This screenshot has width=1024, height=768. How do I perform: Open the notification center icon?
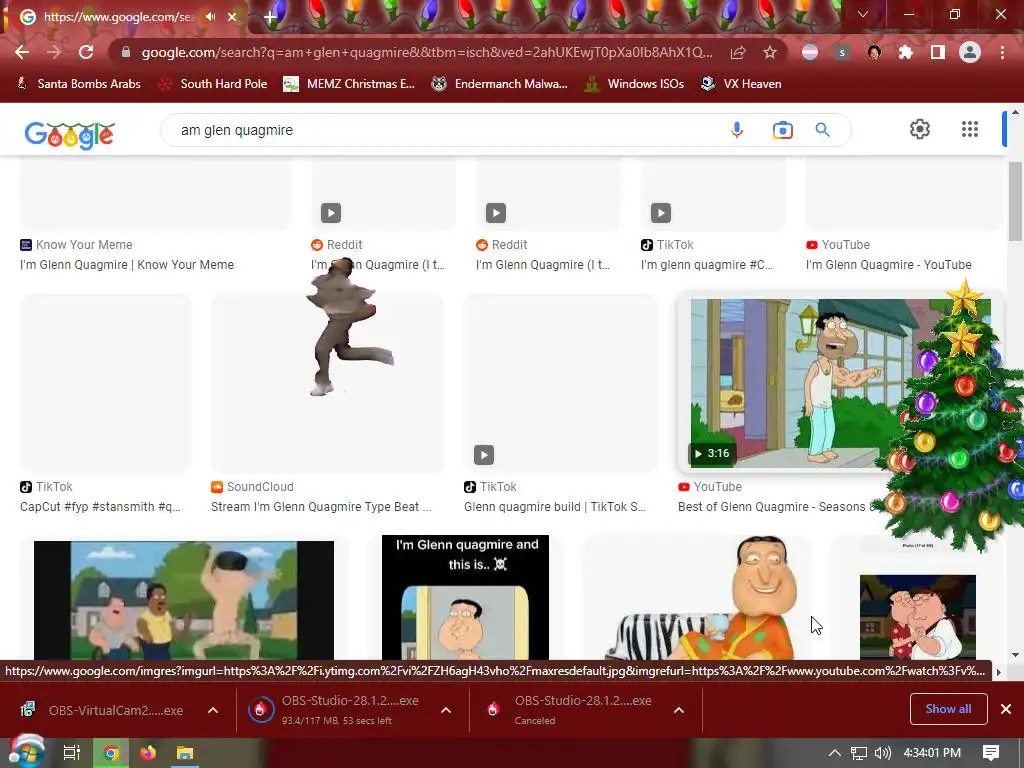[x=991, y=753]
